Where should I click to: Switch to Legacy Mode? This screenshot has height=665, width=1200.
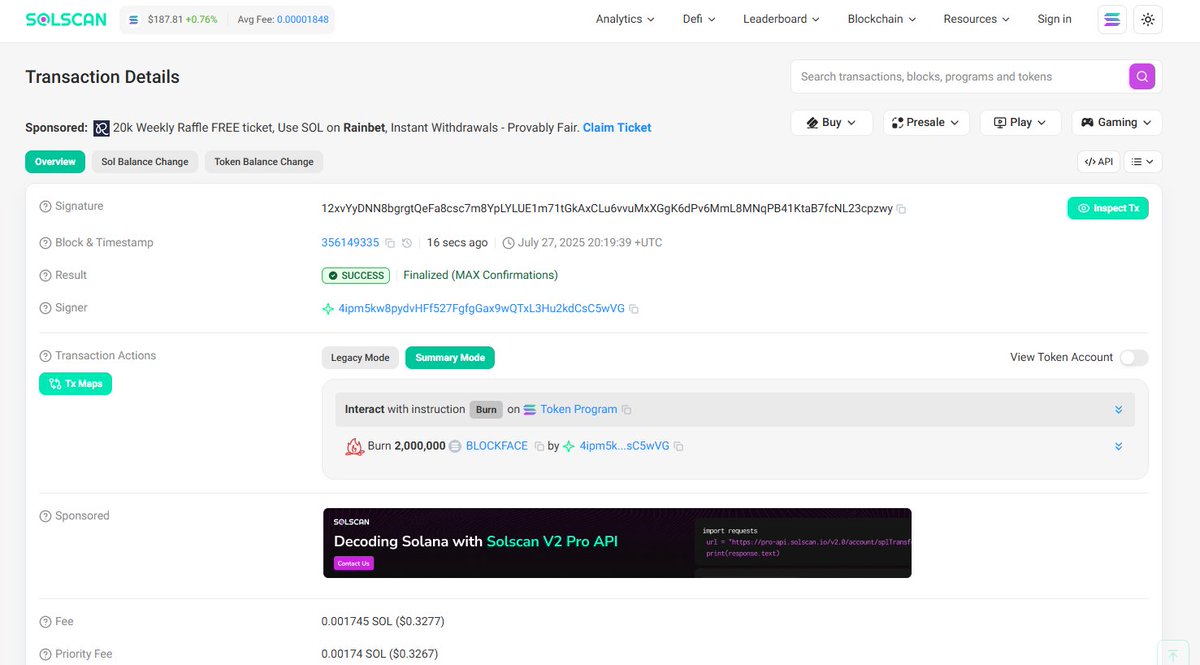pos(360,357)
